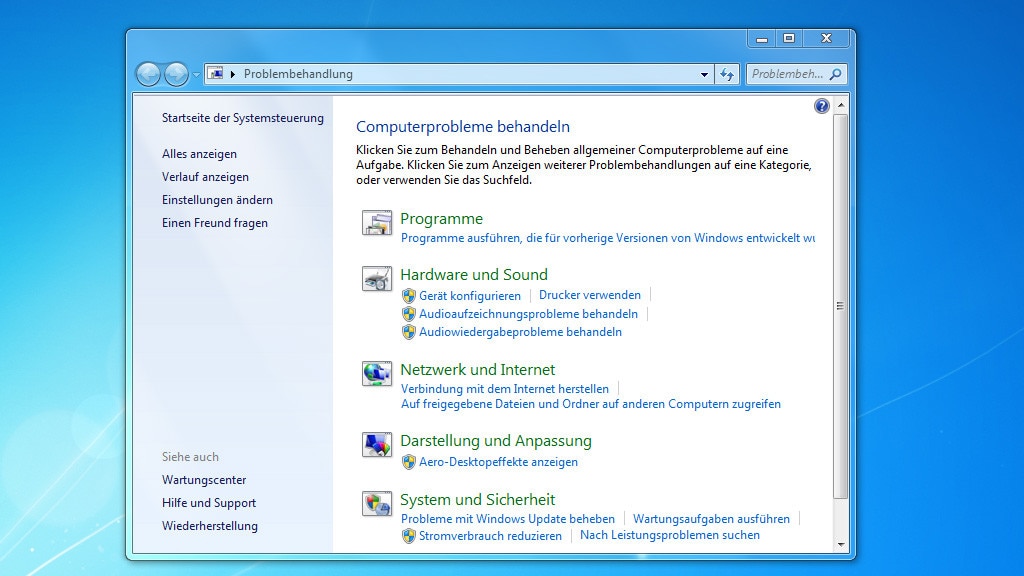This screenshot has width=1024, height=576.
Task: Open the address bar history dropdown arrow
Action: click(704, 74)
